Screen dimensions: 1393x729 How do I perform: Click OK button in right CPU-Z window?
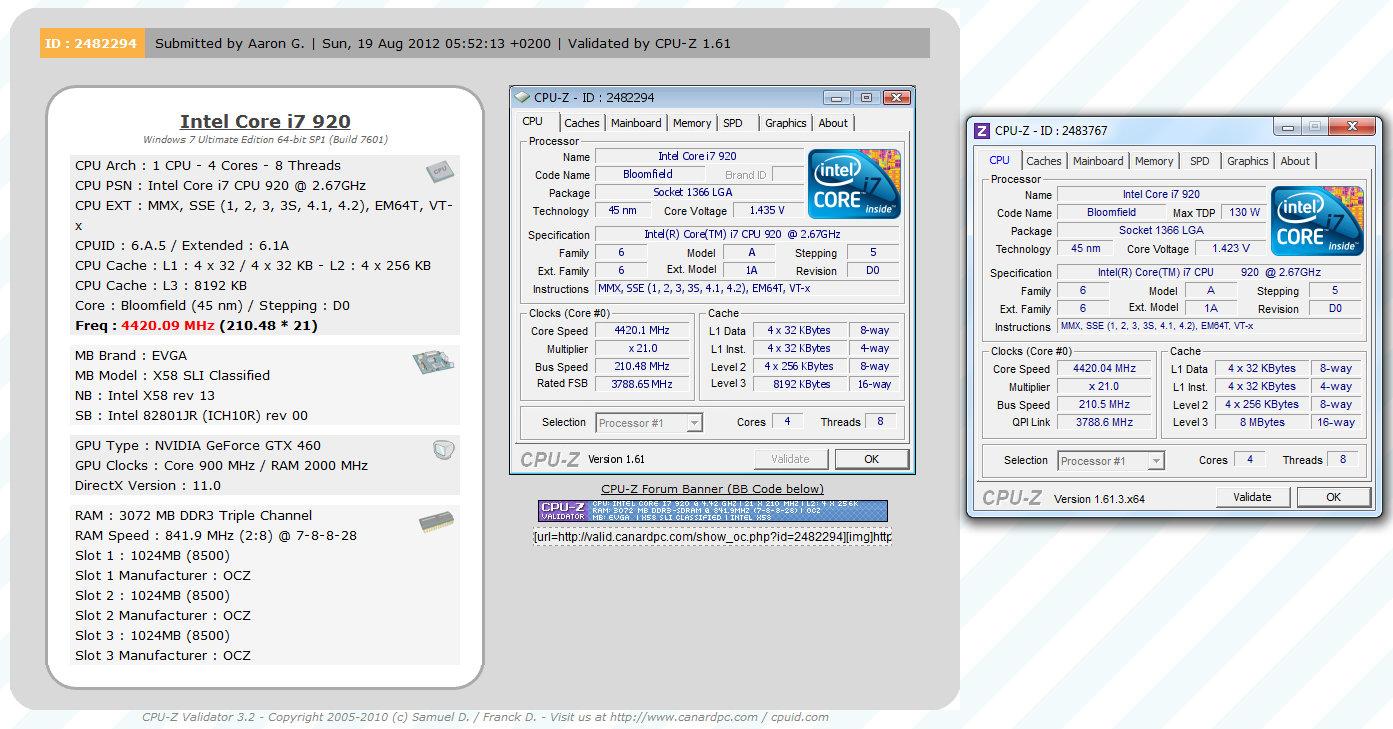tap(1333, 497)
